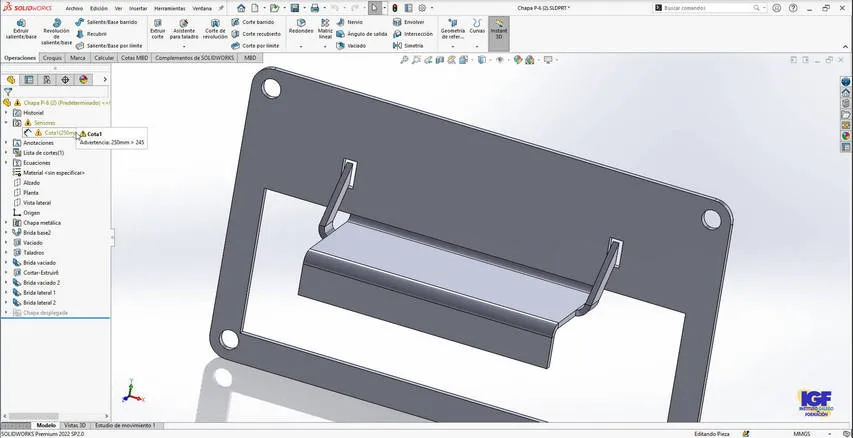Open Geometría de referencia dropdown arrow
853x438 pixels.
453,47
